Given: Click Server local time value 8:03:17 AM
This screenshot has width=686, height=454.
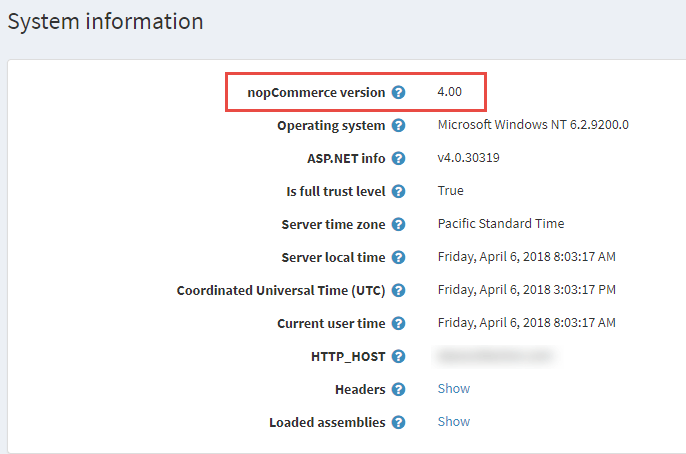Looking at the screenshot, I should pyautogui.click(x=526, y=257).
